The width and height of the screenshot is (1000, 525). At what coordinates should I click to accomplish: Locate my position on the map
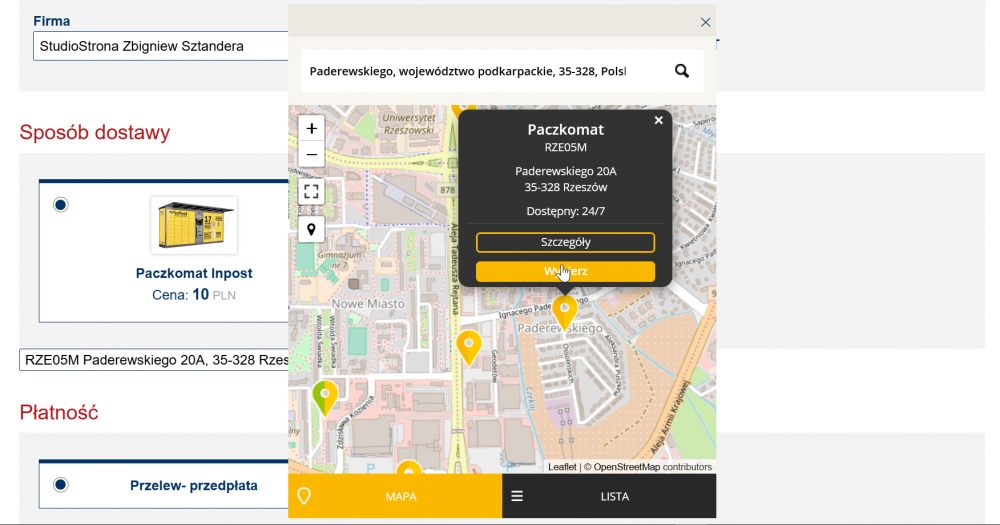pyautogui.click(x=311, y=230)
